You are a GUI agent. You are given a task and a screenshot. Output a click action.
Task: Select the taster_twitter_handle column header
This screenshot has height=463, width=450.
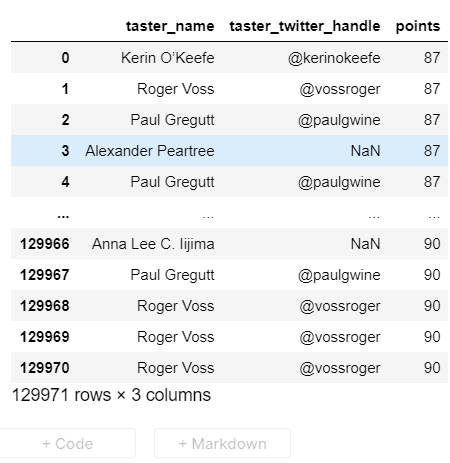point(305,26)
